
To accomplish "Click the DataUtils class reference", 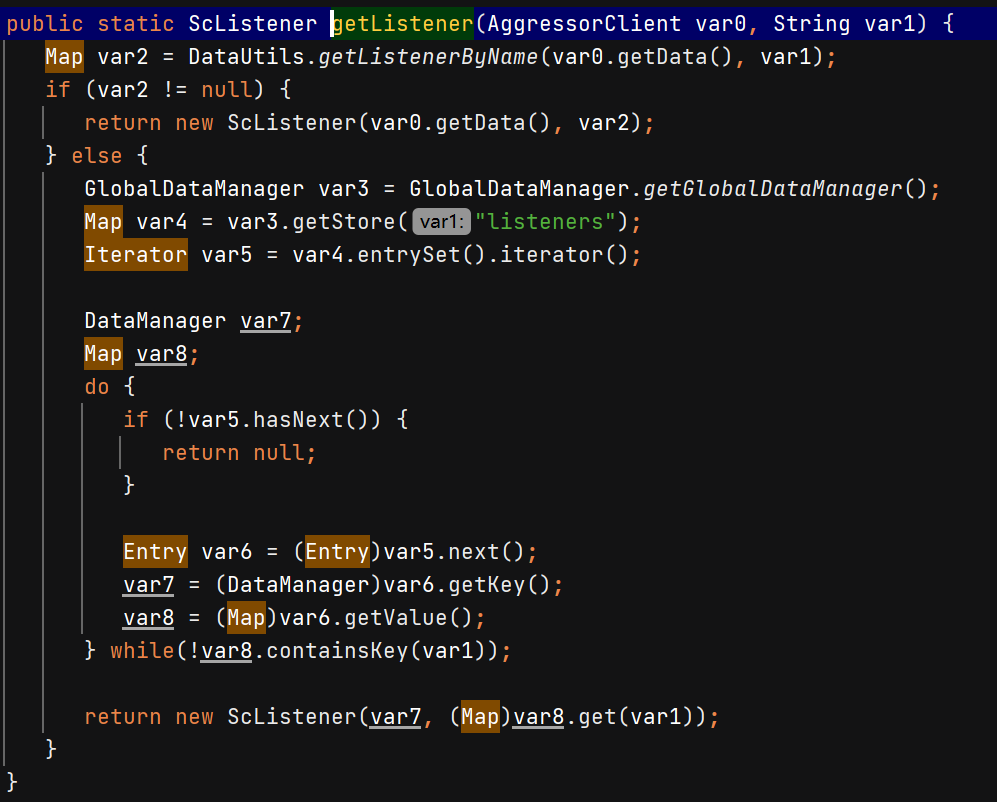I will point(246,57).
